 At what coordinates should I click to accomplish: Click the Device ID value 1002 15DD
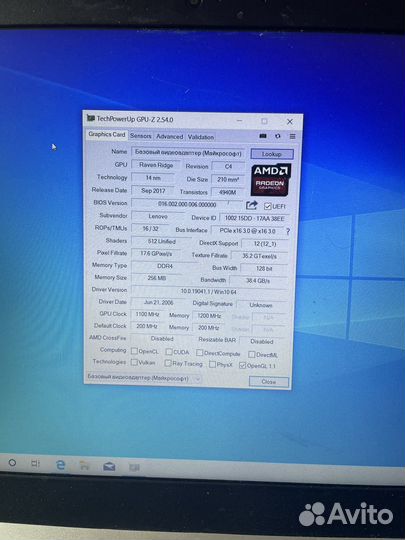click(x=255, y=218)
